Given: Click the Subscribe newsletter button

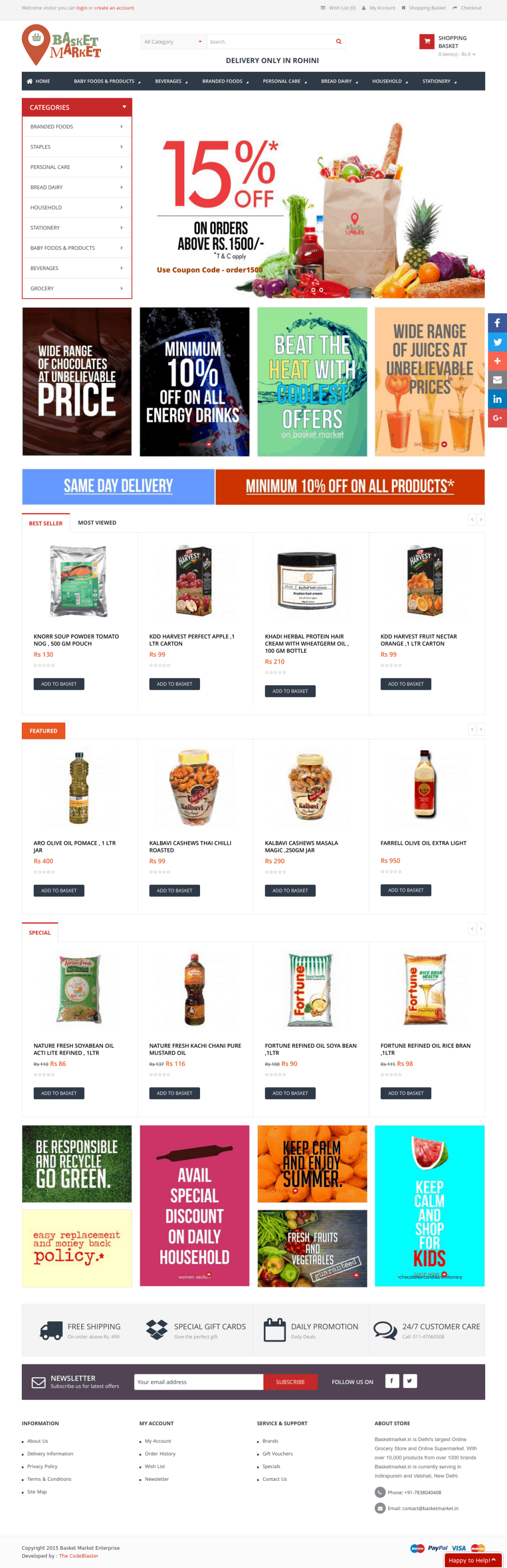Looking at the screenshot, I should pos(291,1382).
